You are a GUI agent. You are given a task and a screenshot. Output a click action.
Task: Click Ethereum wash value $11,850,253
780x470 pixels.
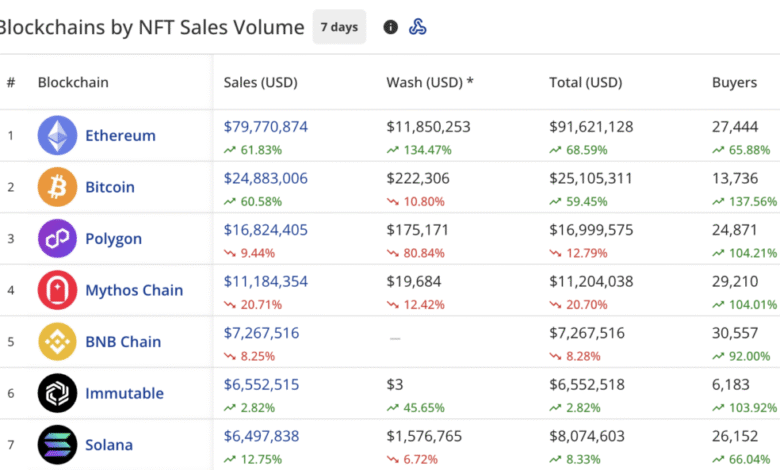tap(428, 127)
